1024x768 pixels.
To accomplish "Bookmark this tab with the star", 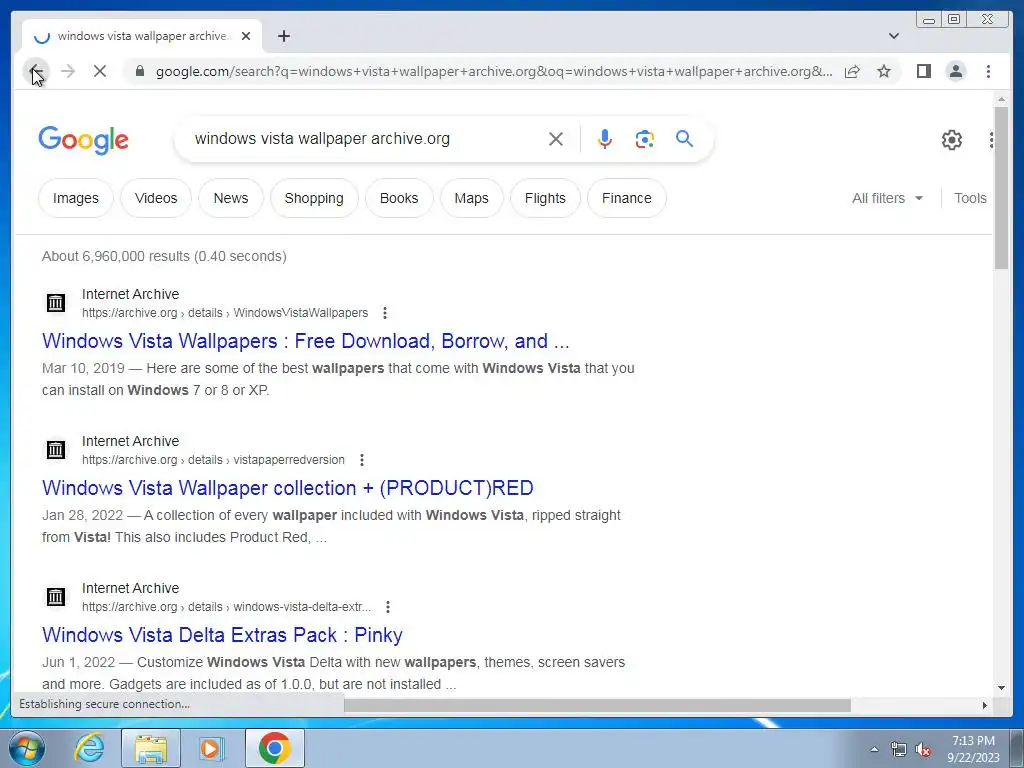I will (x=884, y=71).
